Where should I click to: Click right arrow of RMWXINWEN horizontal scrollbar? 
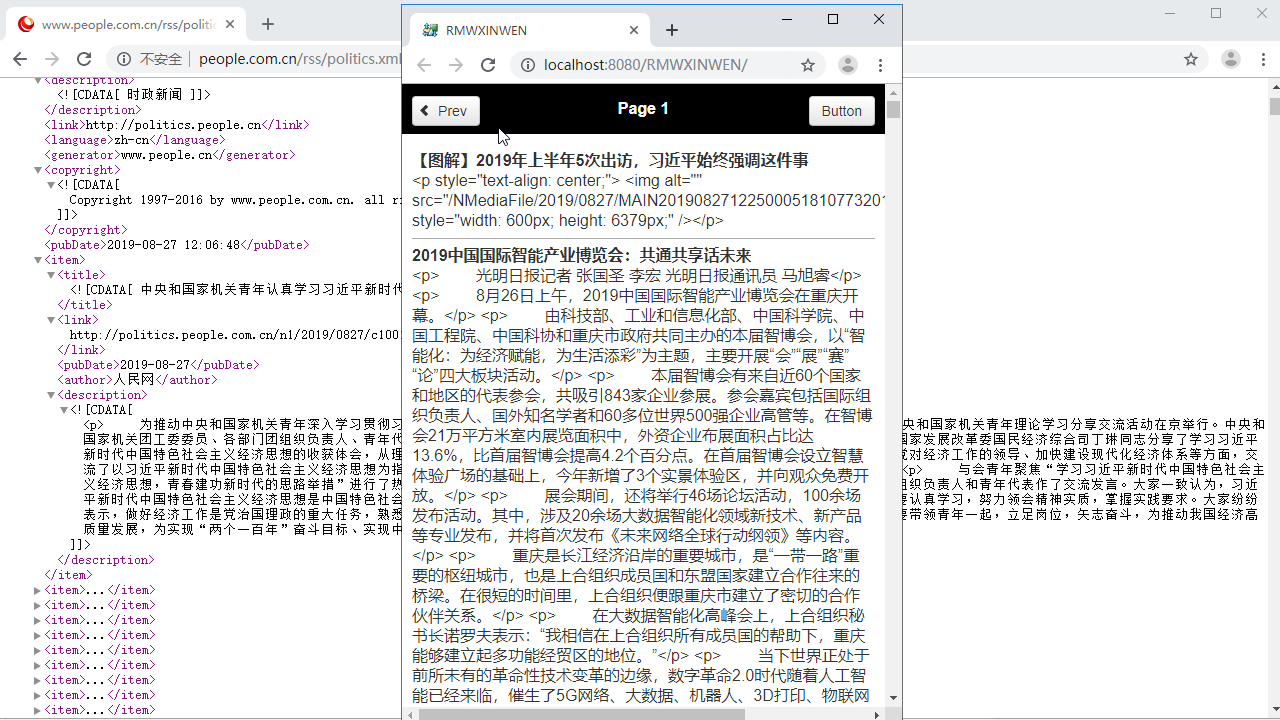877,714
